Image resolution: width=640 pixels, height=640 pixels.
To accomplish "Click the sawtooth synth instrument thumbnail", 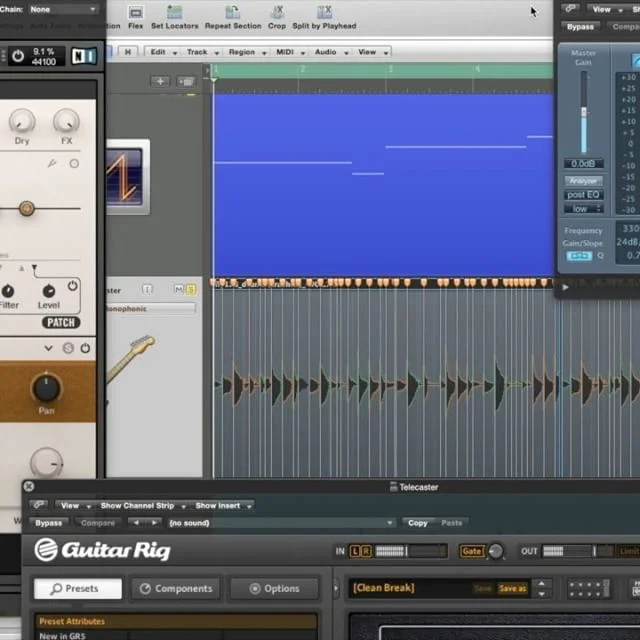I will 128,177.
